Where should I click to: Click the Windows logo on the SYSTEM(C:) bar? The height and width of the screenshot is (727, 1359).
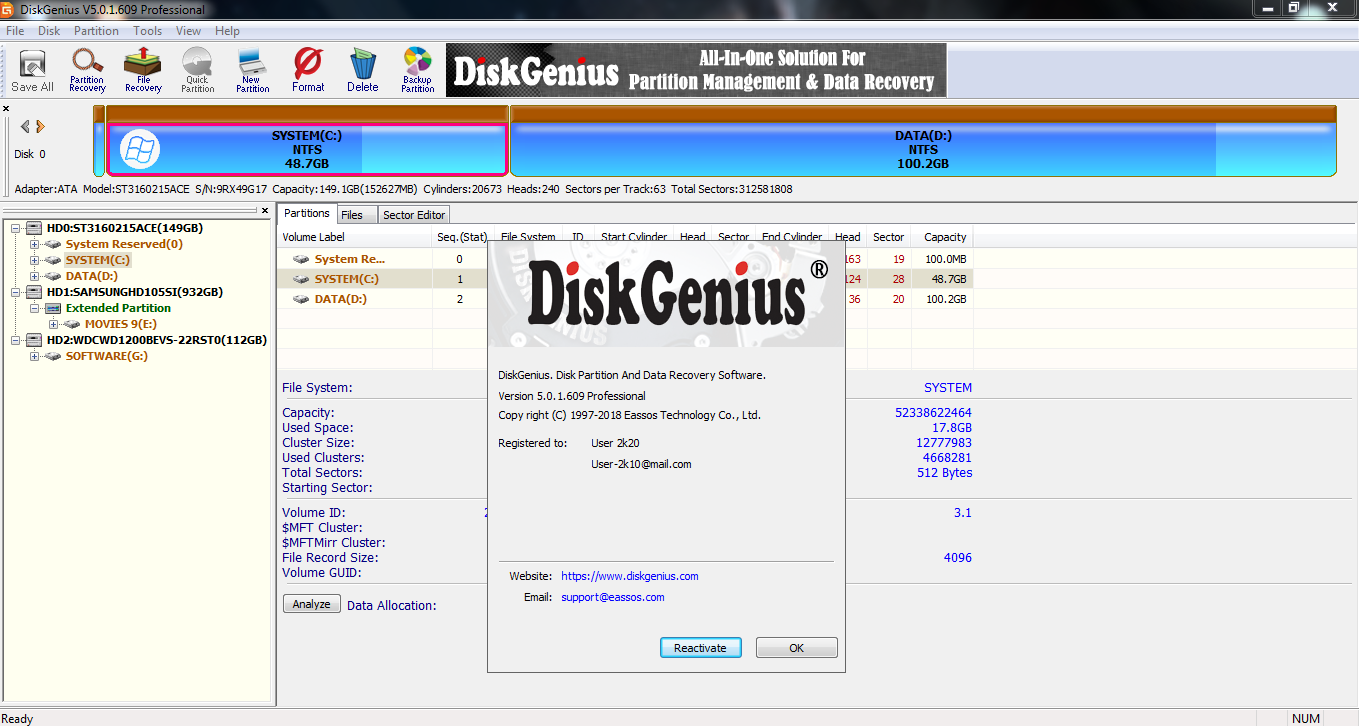click(139, 150)
